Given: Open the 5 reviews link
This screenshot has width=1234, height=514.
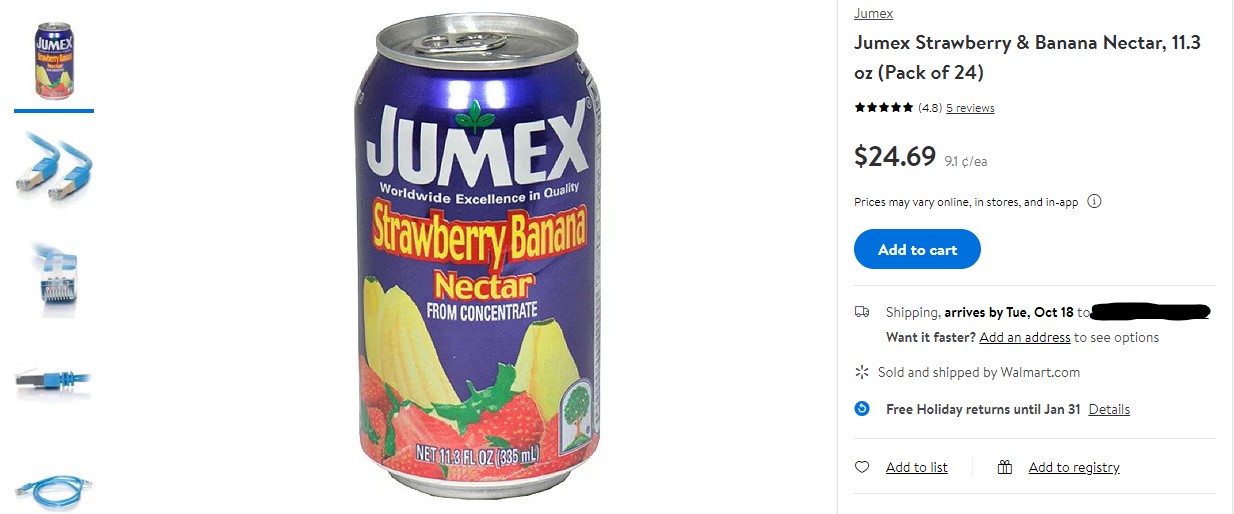Looking at the screenshot, I should [x=970, y=108].
